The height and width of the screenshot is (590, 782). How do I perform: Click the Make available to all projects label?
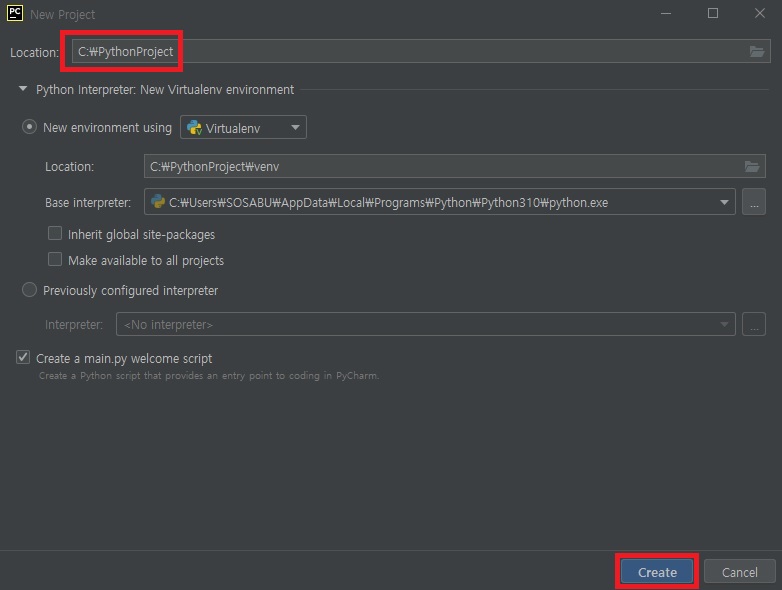click(146, 260)
